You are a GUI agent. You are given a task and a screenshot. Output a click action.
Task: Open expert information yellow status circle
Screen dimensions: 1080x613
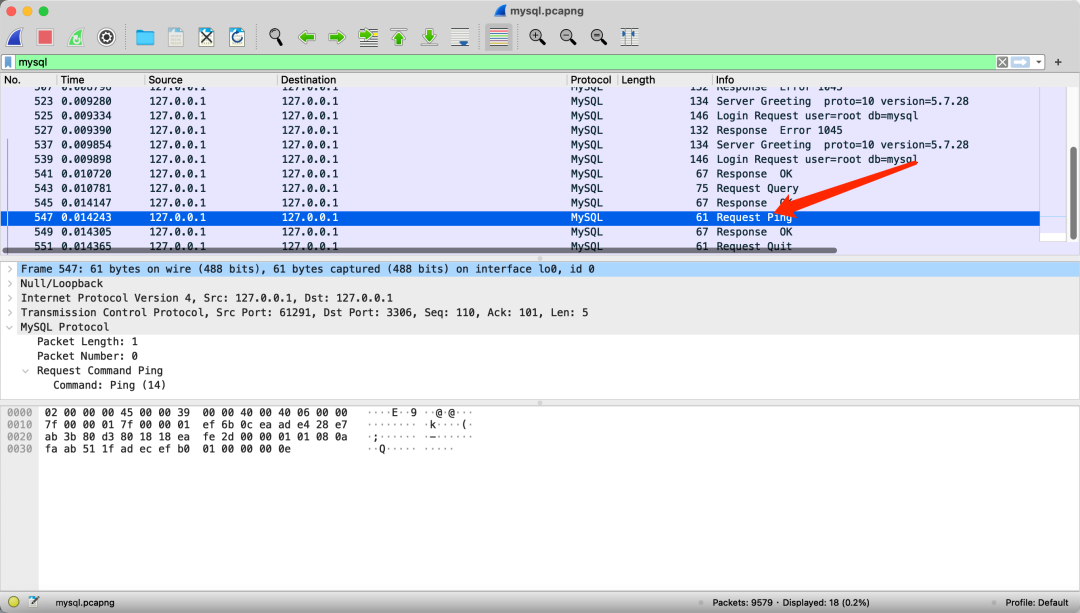[x=13, y=602]
